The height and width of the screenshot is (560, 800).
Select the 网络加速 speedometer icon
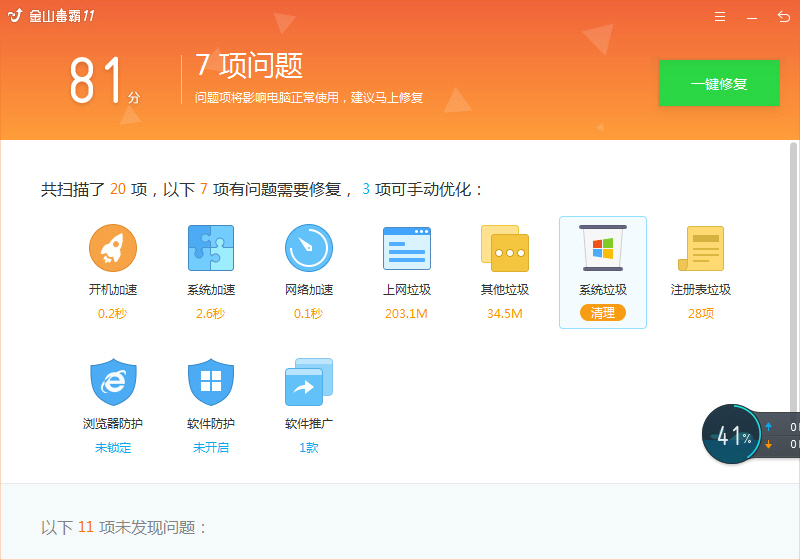pos(309,248)
